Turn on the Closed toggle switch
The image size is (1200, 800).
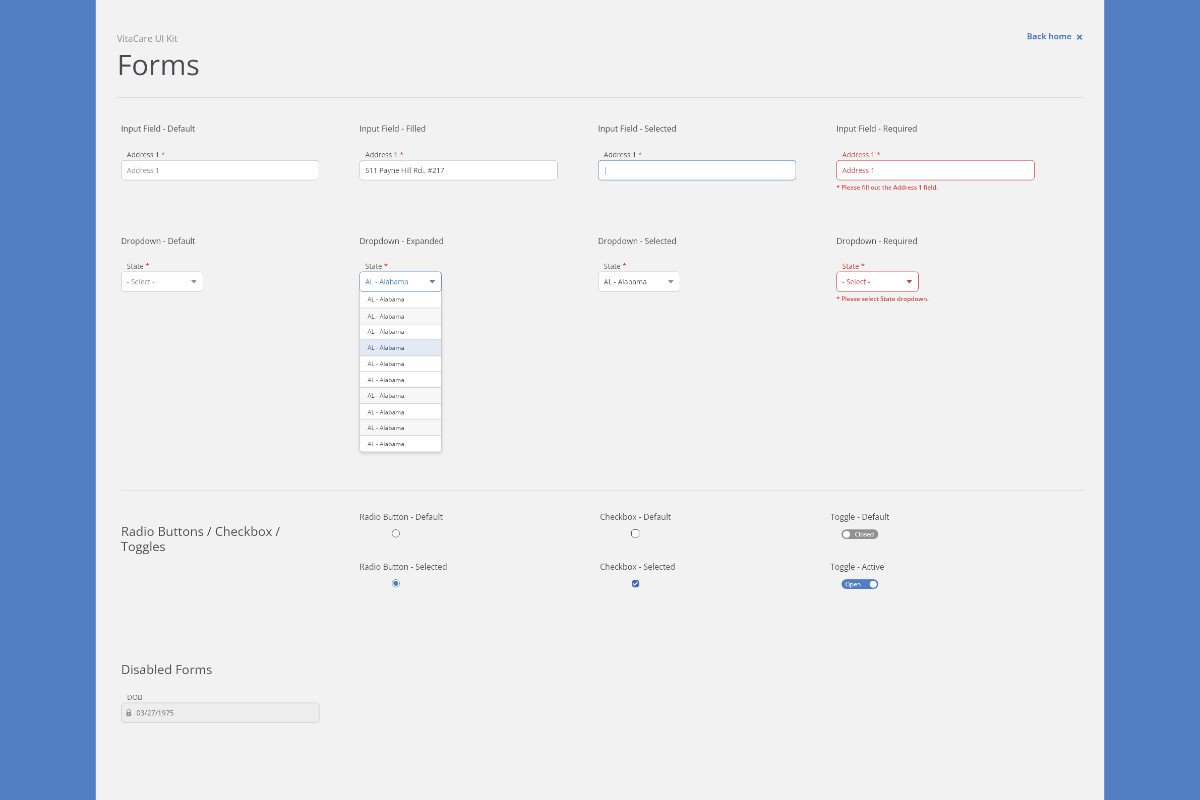(859, 534)
